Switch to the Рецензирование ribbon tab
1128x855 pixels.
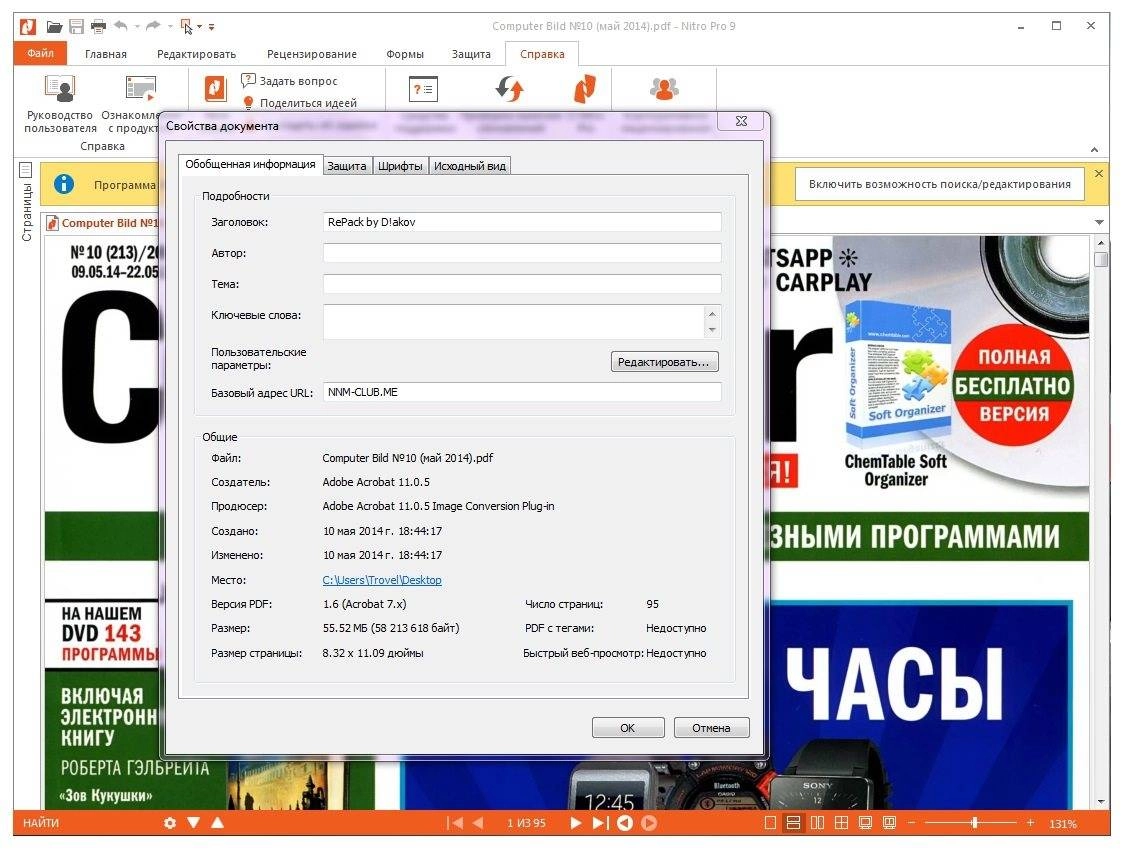pos(311,54)
